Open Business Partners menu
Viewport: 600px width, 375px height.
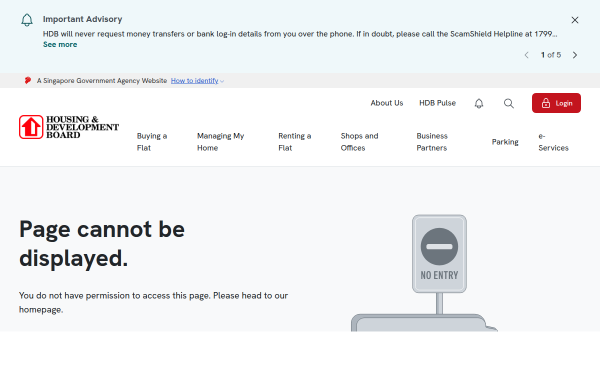[x=432, y=142]
